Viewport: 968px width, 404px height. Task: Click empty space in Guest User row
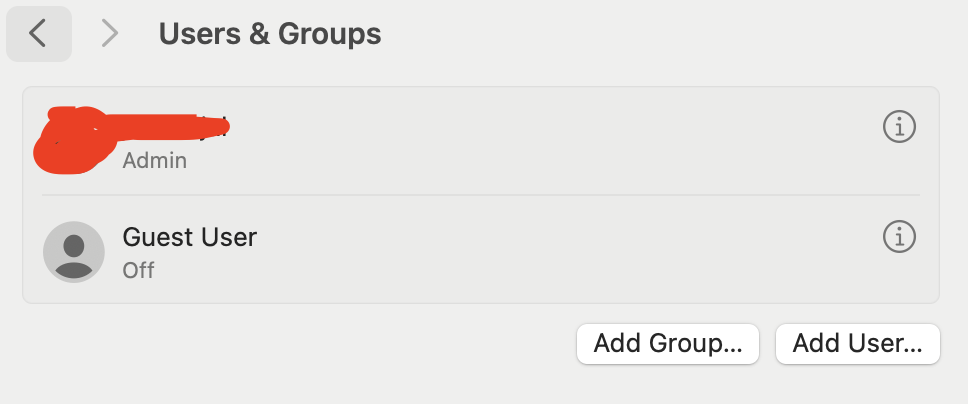point(550,250)
